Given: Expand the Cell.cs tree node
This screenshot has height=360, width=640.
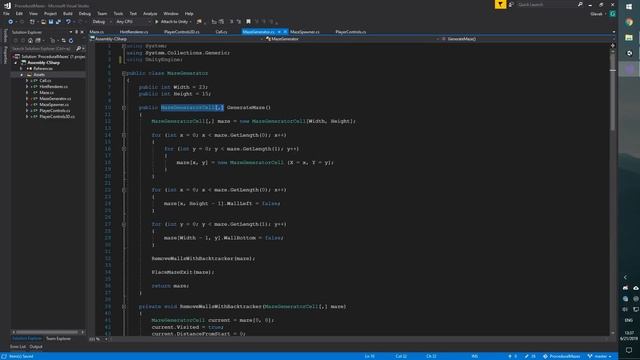Looking at the screenshot, I should tap(27, 81).
